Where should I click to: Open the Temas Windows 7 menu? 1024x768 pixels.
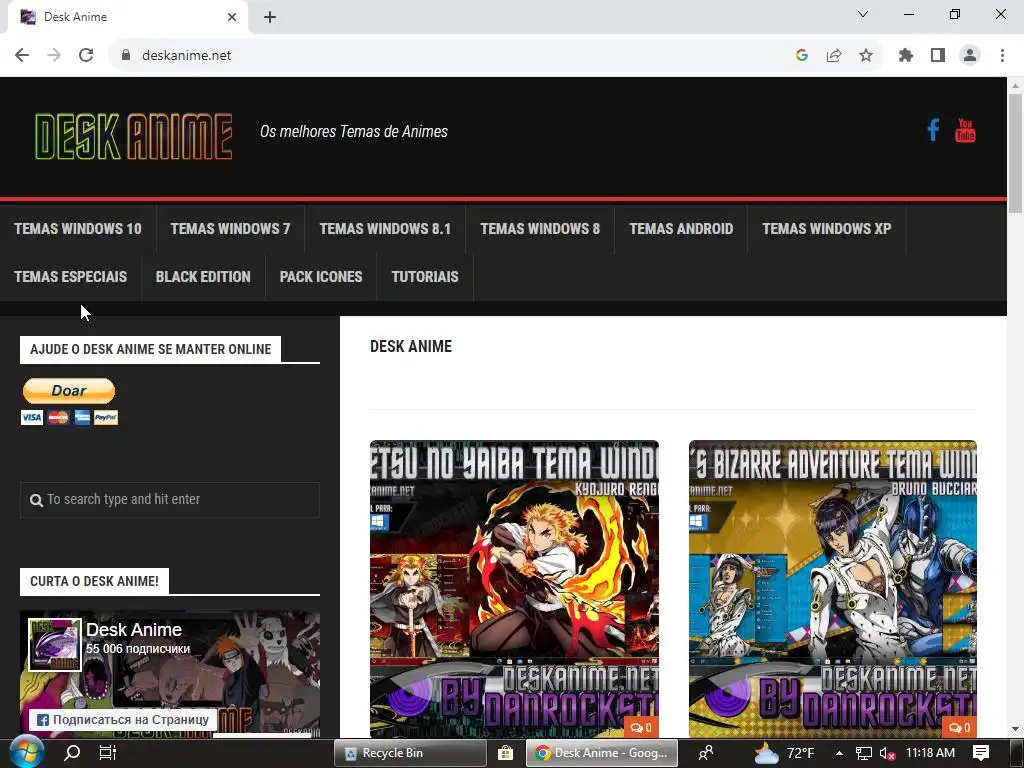point(230,229)
